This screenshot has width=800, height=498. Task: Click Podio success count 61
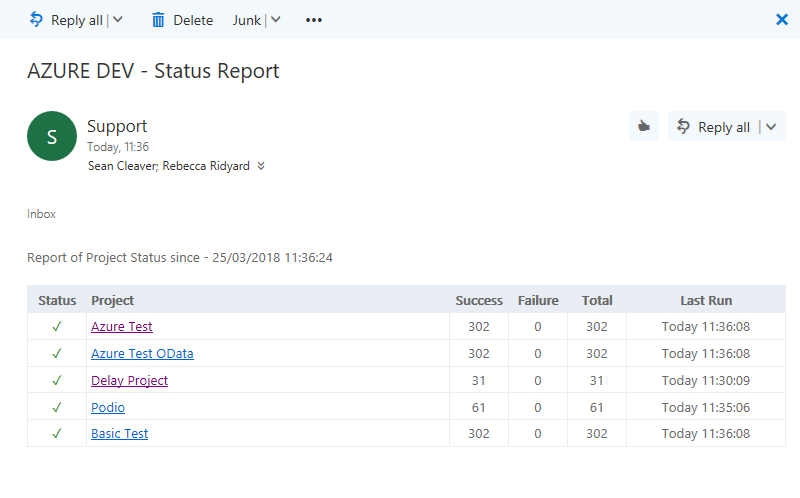pos(479,407)
